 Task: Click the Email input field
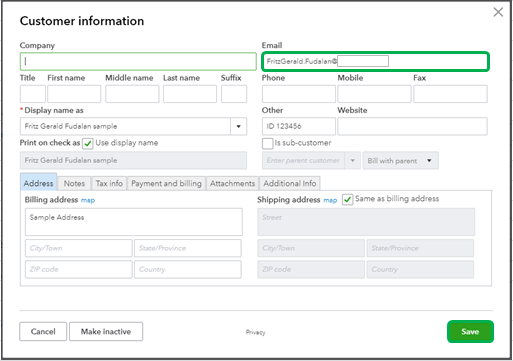(375, 61)
